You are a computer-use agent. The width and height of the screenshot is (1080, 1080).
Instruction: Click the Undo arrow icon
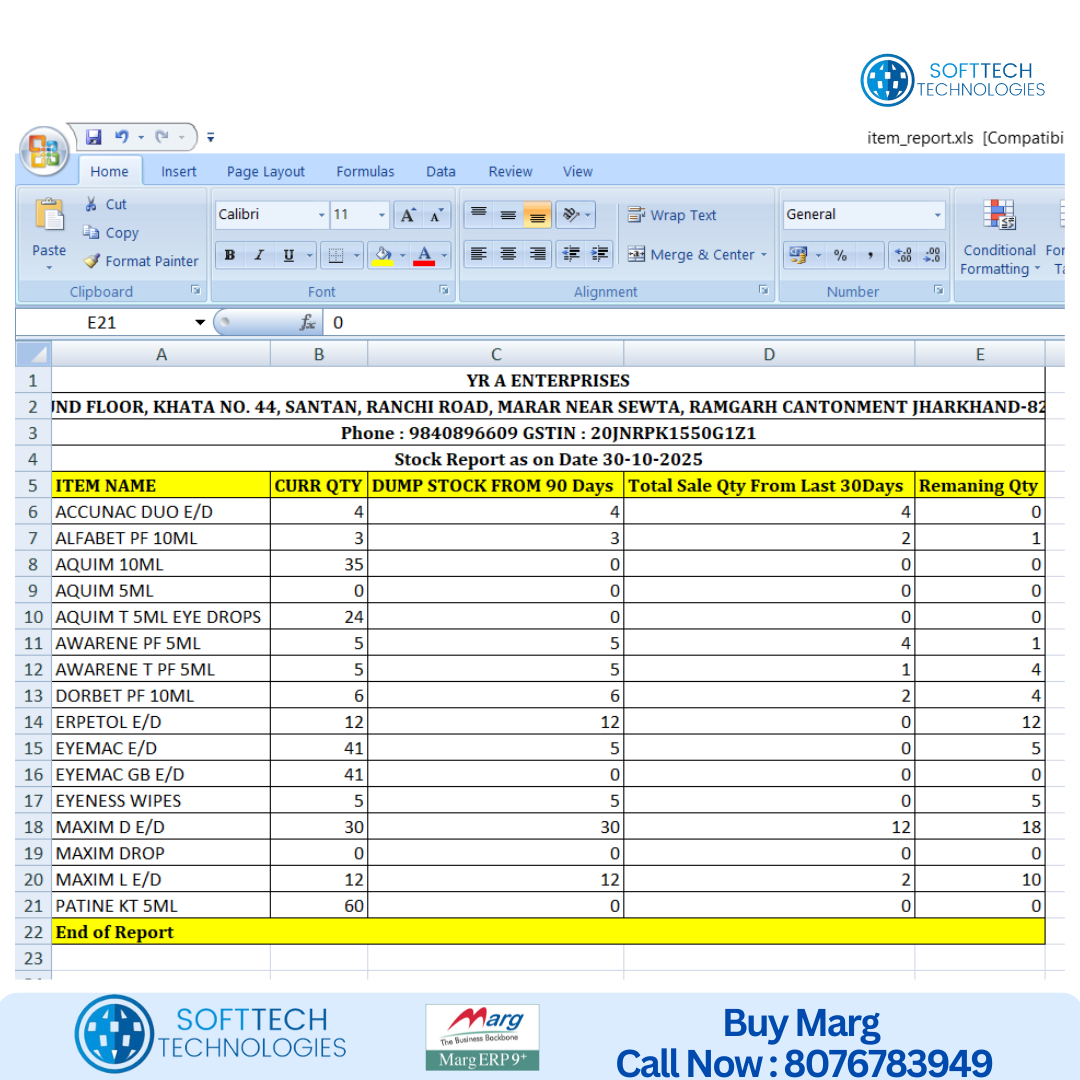click(122, 137)
